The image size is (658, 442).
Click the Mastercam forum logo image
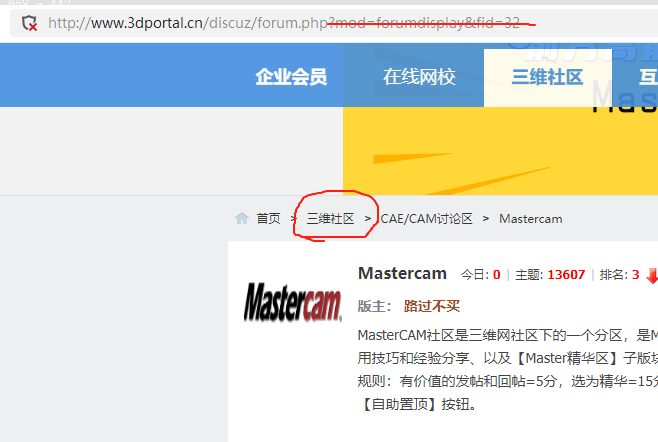coord(293,302)
